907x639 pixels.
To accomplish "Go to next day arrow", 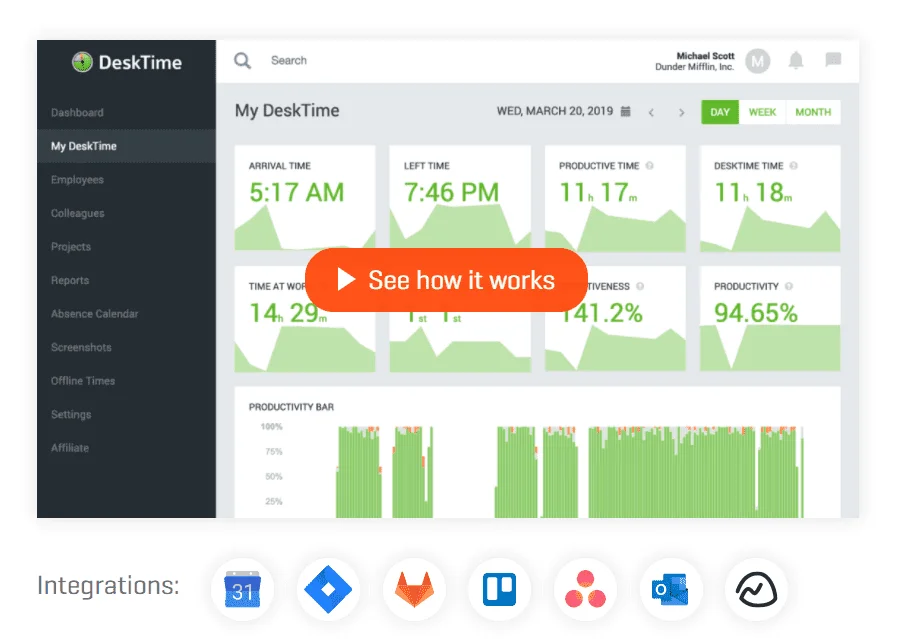I will tap(682, 113).
